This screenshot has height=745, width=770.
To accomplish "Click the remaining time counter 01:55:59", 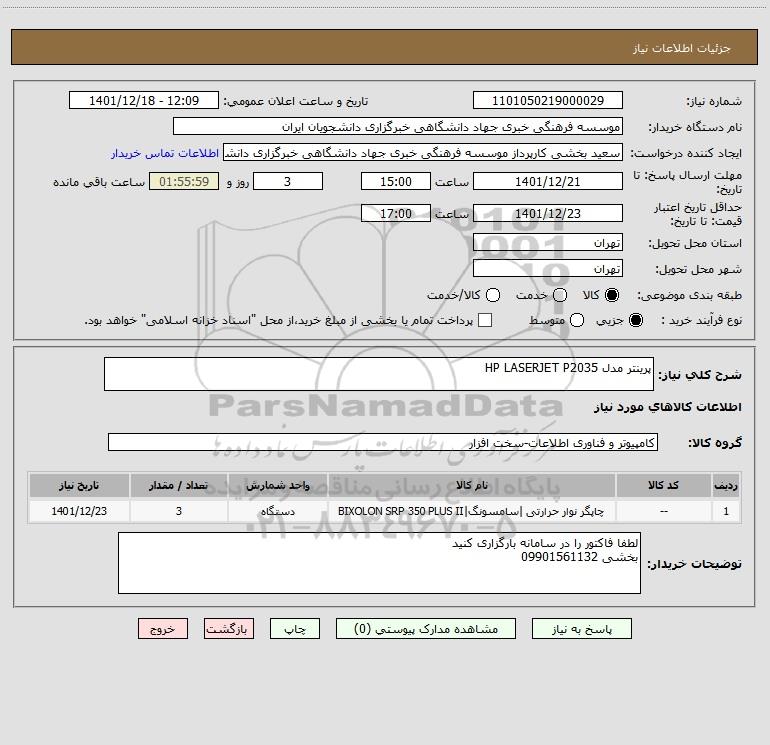I will 184,181.
